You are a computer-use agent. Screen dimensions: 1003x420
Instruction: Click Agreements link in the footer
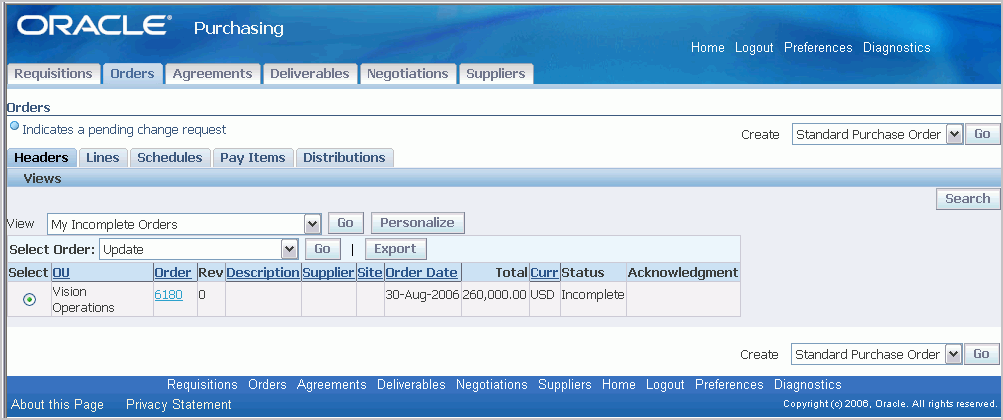331,385
